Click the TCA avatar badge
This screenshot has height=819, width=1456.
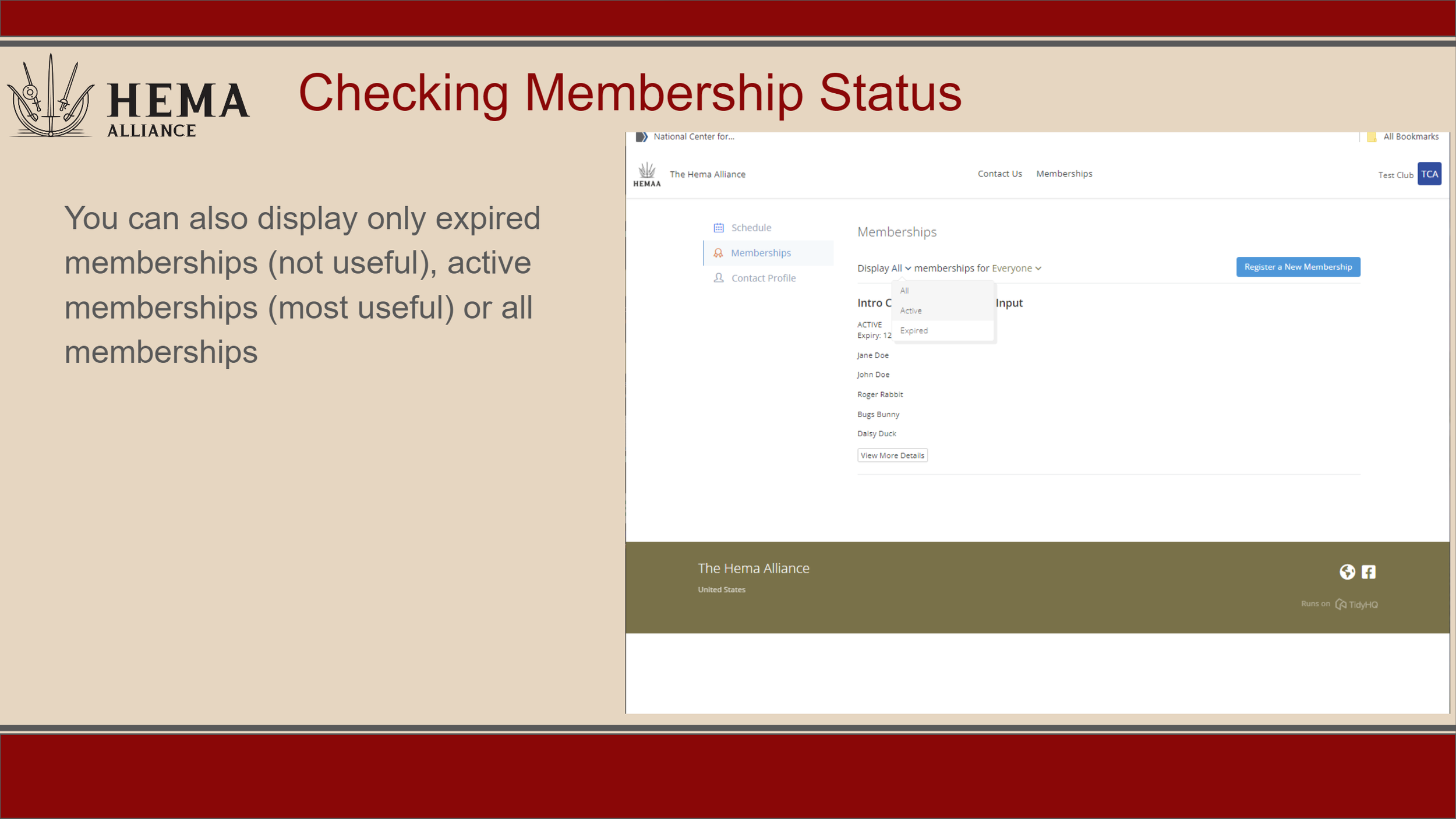pos(1429,174)
